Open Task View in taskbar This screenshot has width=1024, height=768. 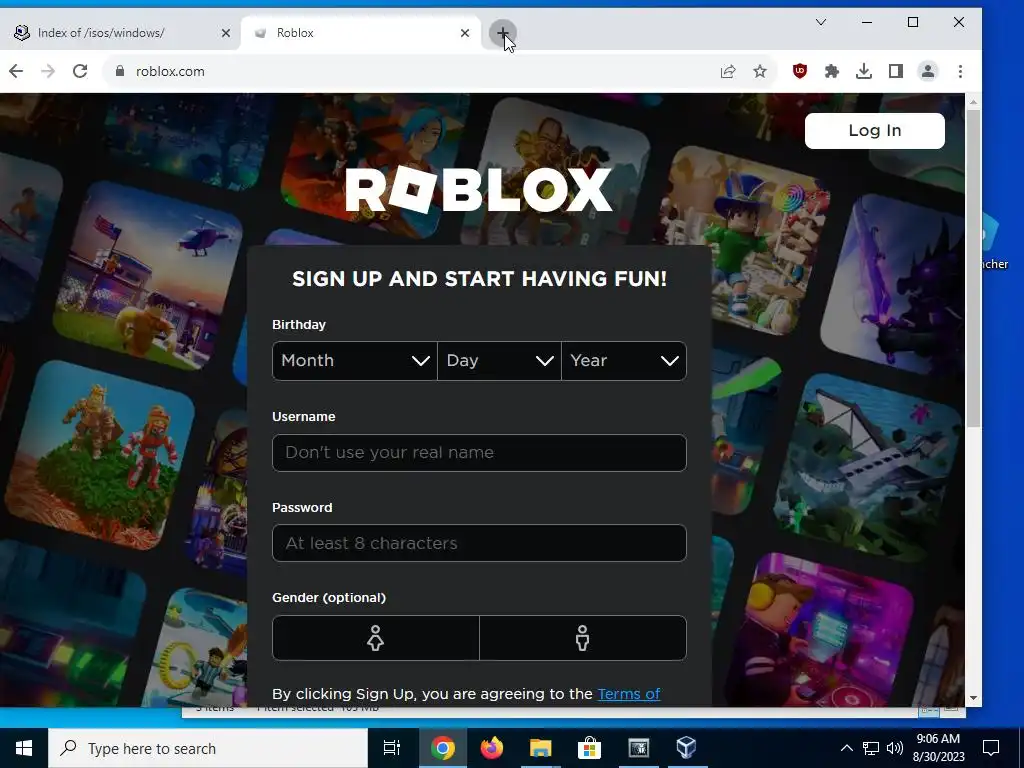click(392, 748)
